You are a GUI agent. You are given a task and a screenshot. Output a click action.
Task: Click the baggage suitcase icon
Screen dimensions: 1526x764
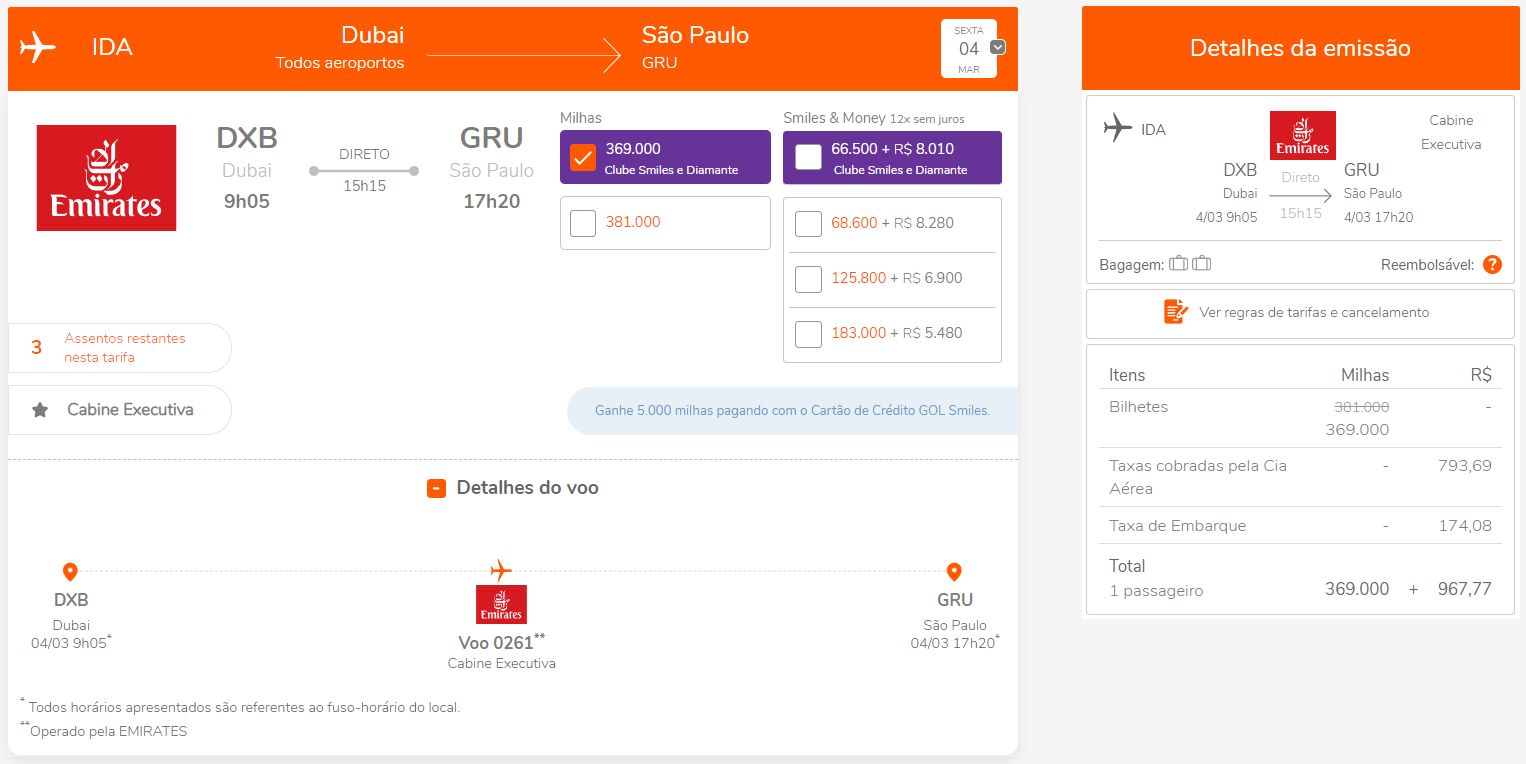point(1179,264)
